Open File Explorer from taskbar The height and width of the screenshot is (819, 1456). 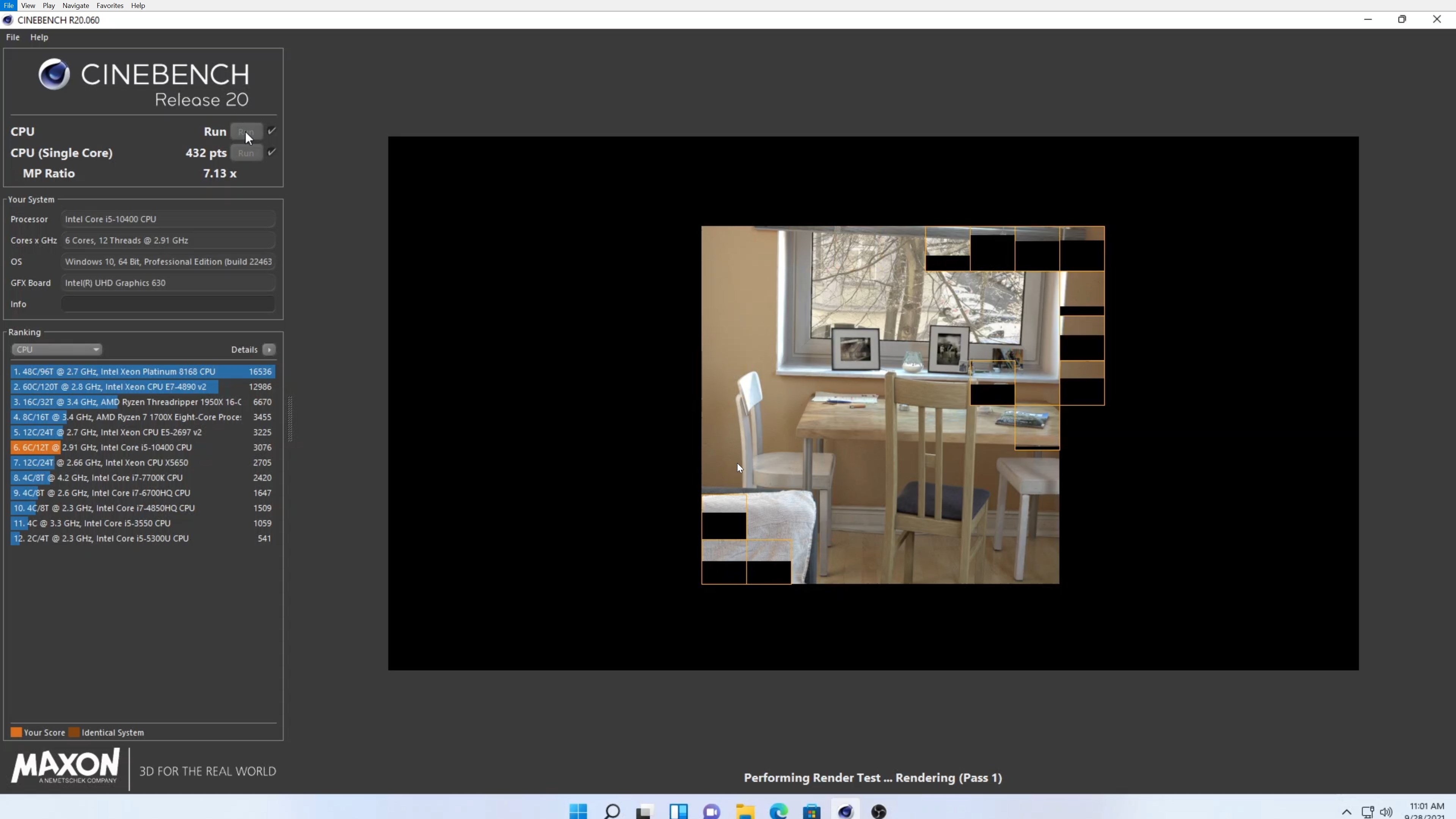(745, 812)
